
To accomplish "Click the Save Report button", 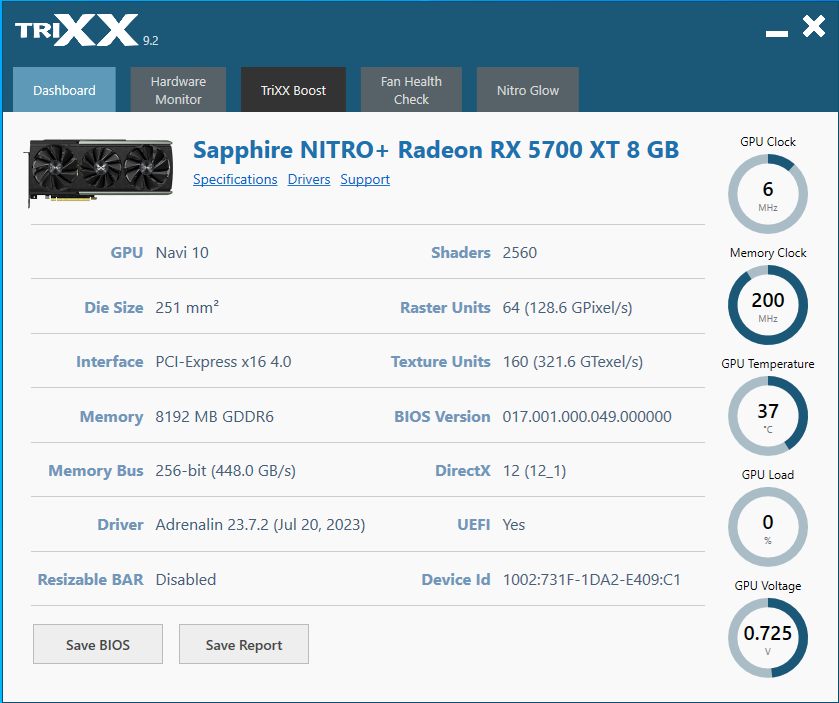I will point(244,644).
